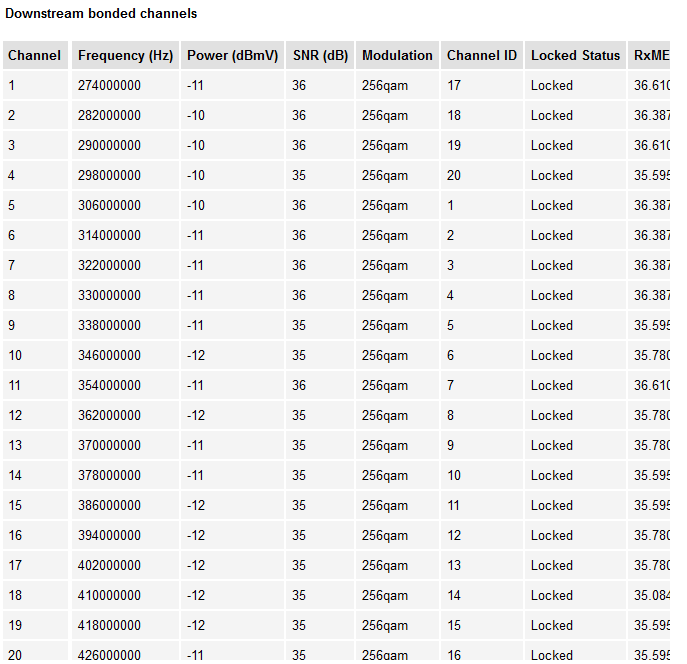The width and height of the screenshot is (687, 664).
Task: Select the SNR value in the 370000000 row
Action: coord(299,446)
